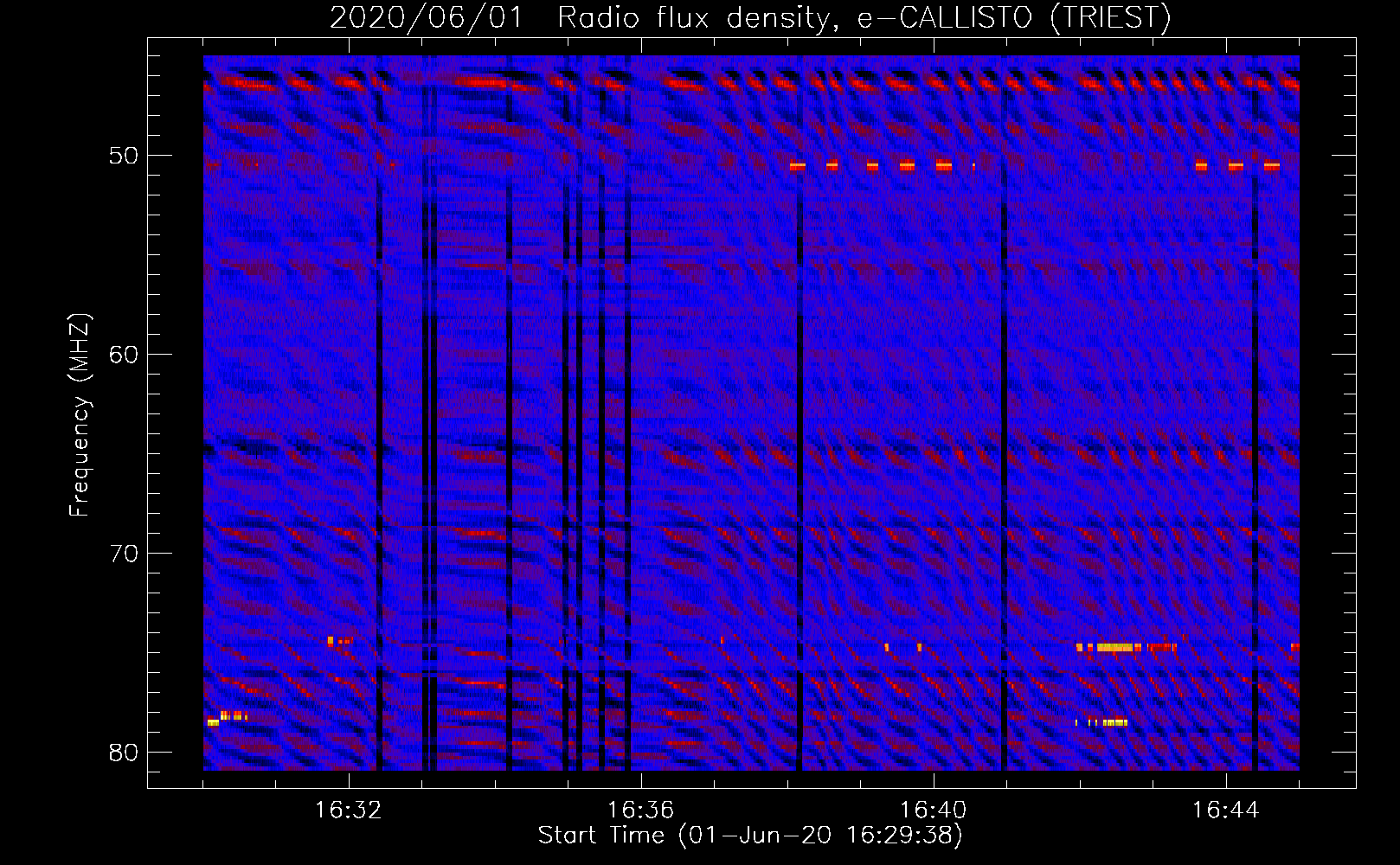Click the Frequency (MHZ) axis label
Viewport: 1400px width, 865px height.
click(x=79, y=414)
